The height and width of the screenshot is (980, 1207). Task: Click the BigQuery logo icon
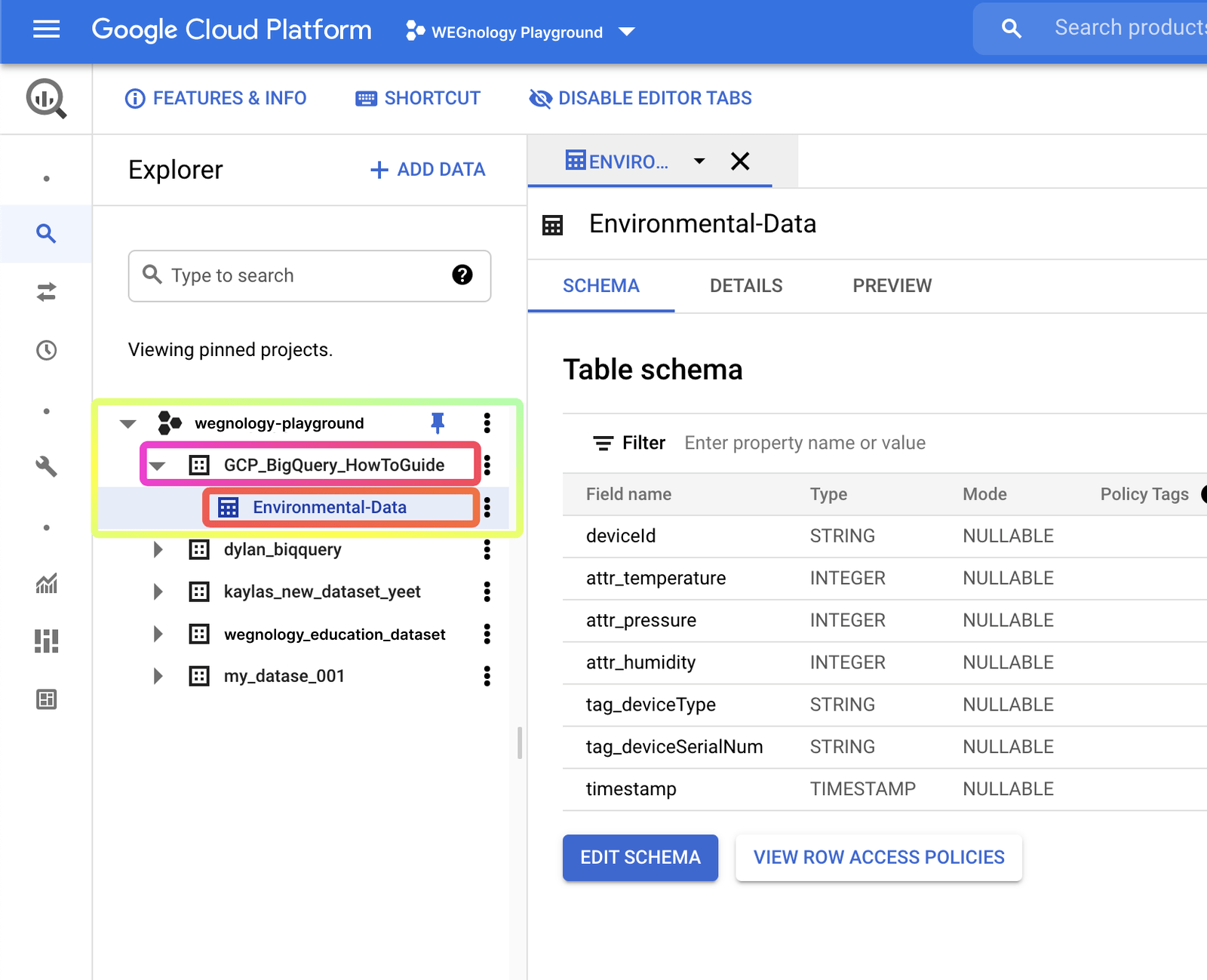(x=47, y=99)
